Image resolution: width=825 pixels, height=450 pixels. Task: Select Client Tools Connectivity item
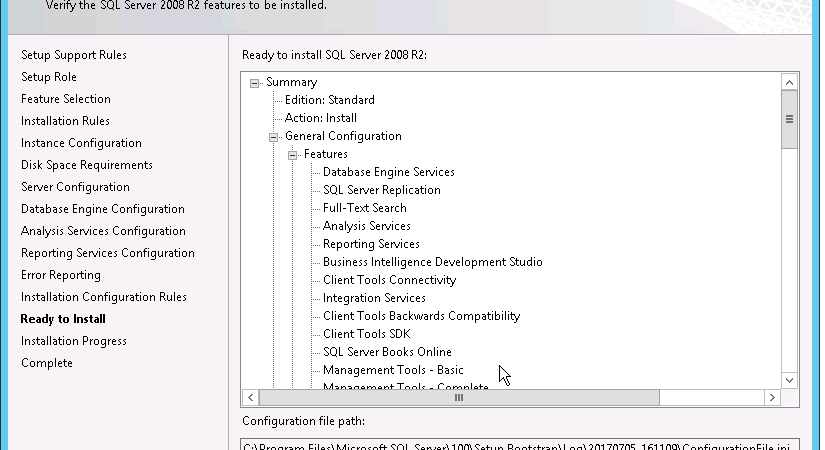[389, 281]
